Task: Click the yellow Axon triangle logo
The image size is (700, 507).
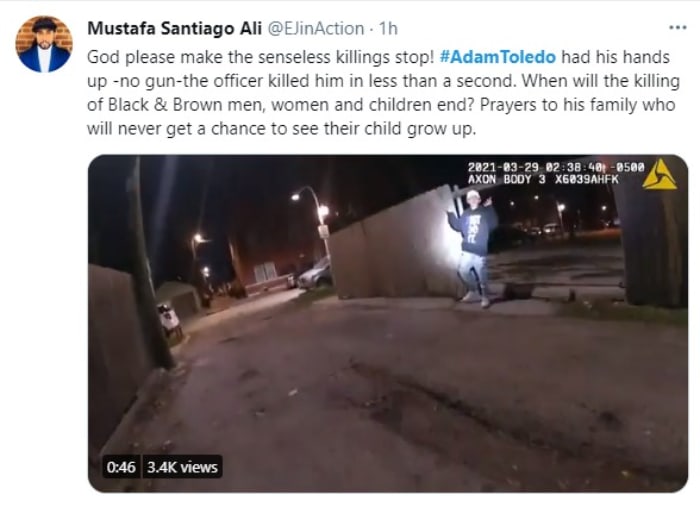Action: (659, 175)
